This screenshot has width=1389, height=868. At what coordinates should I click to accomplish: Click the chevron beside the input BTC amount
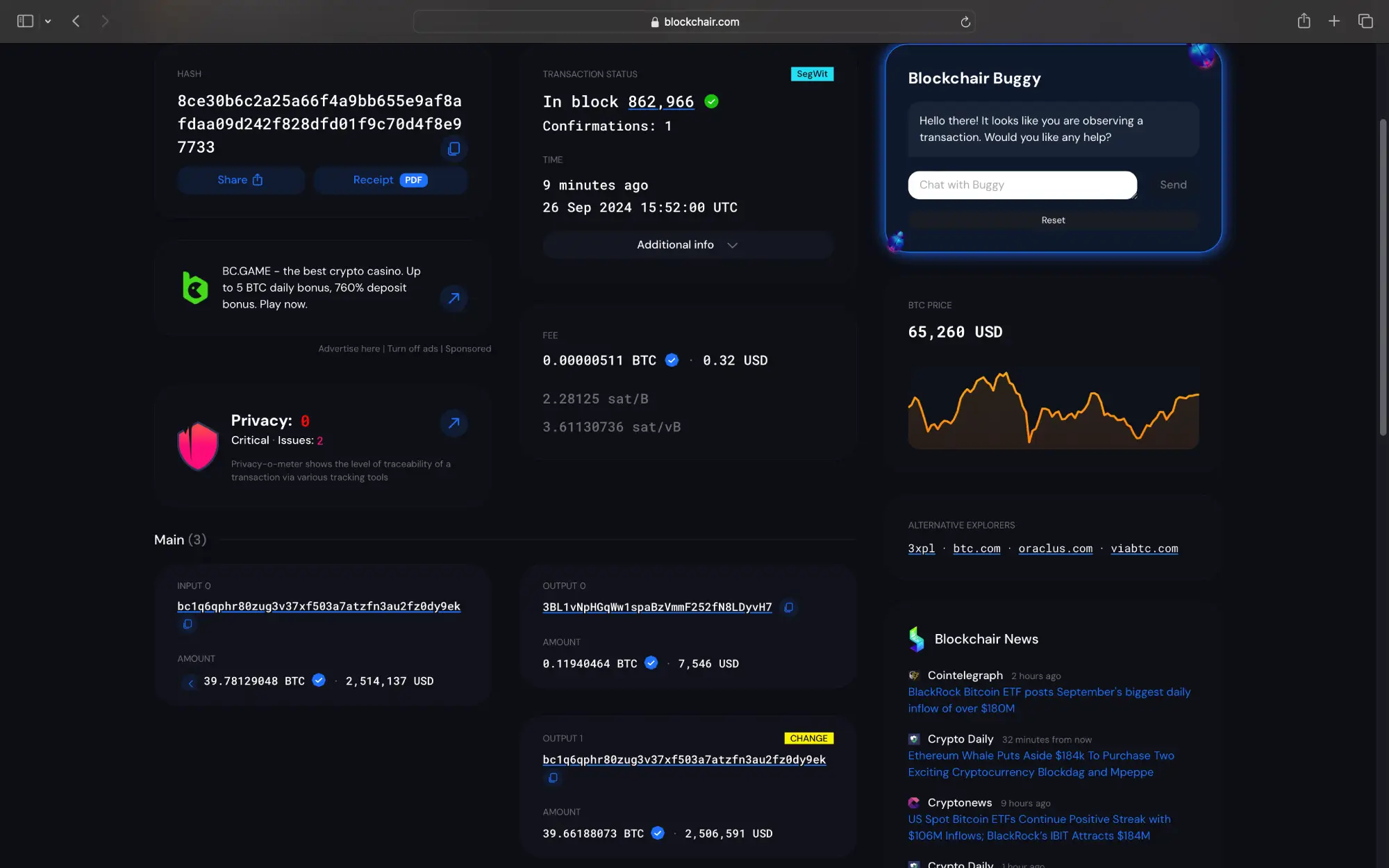(190, 683)
